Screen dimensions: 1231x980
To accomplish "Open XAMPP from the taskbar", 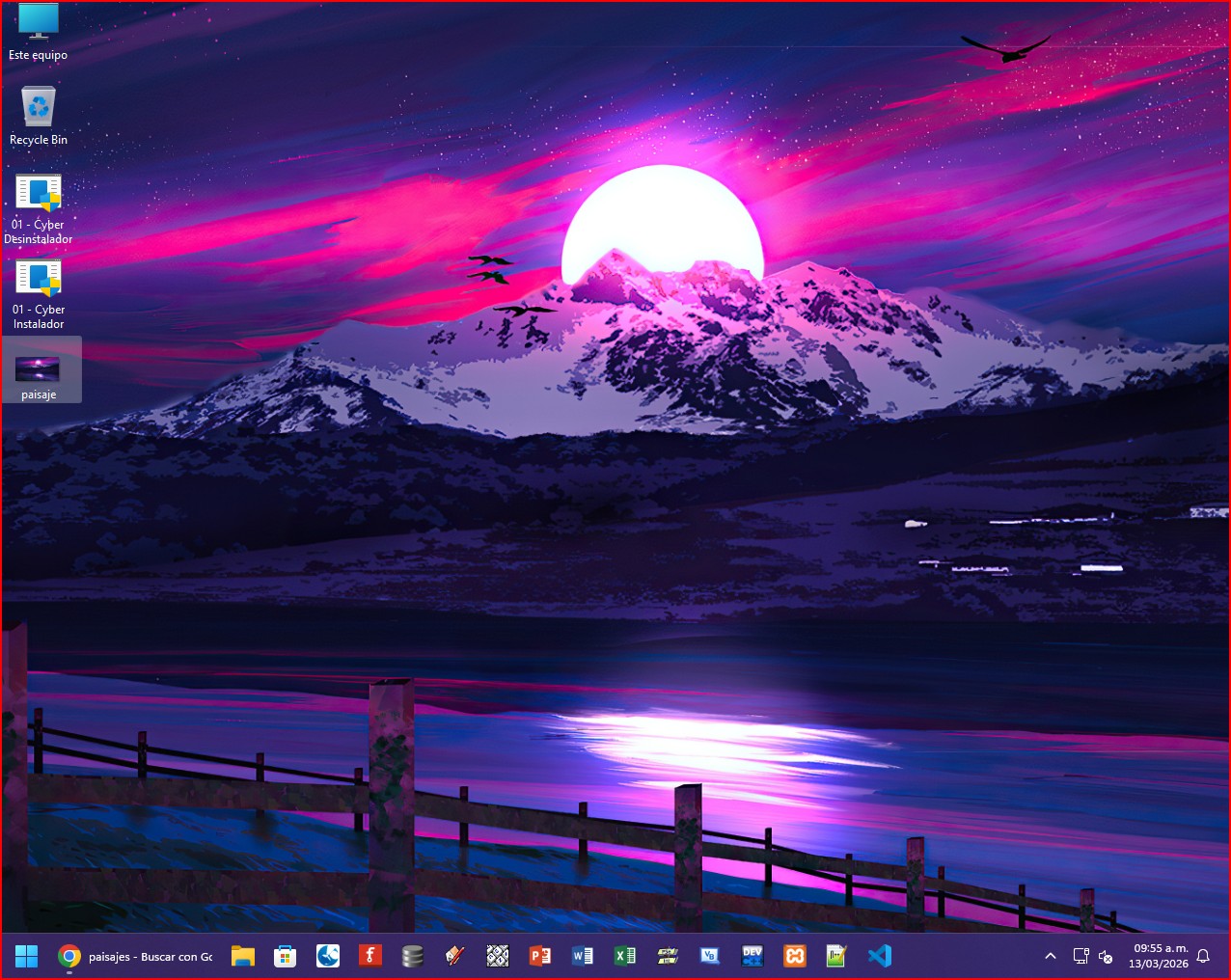I will (795, 956).
